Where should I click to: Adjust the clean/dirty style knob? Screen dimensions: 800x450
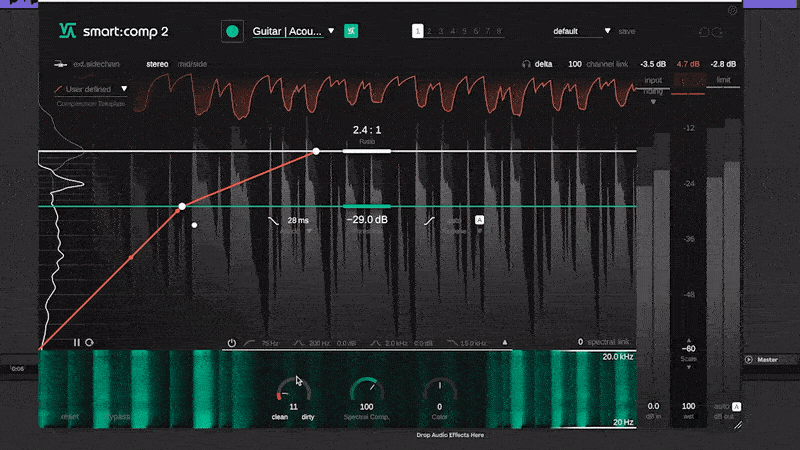pyautogui.click(x=293, y=390)
